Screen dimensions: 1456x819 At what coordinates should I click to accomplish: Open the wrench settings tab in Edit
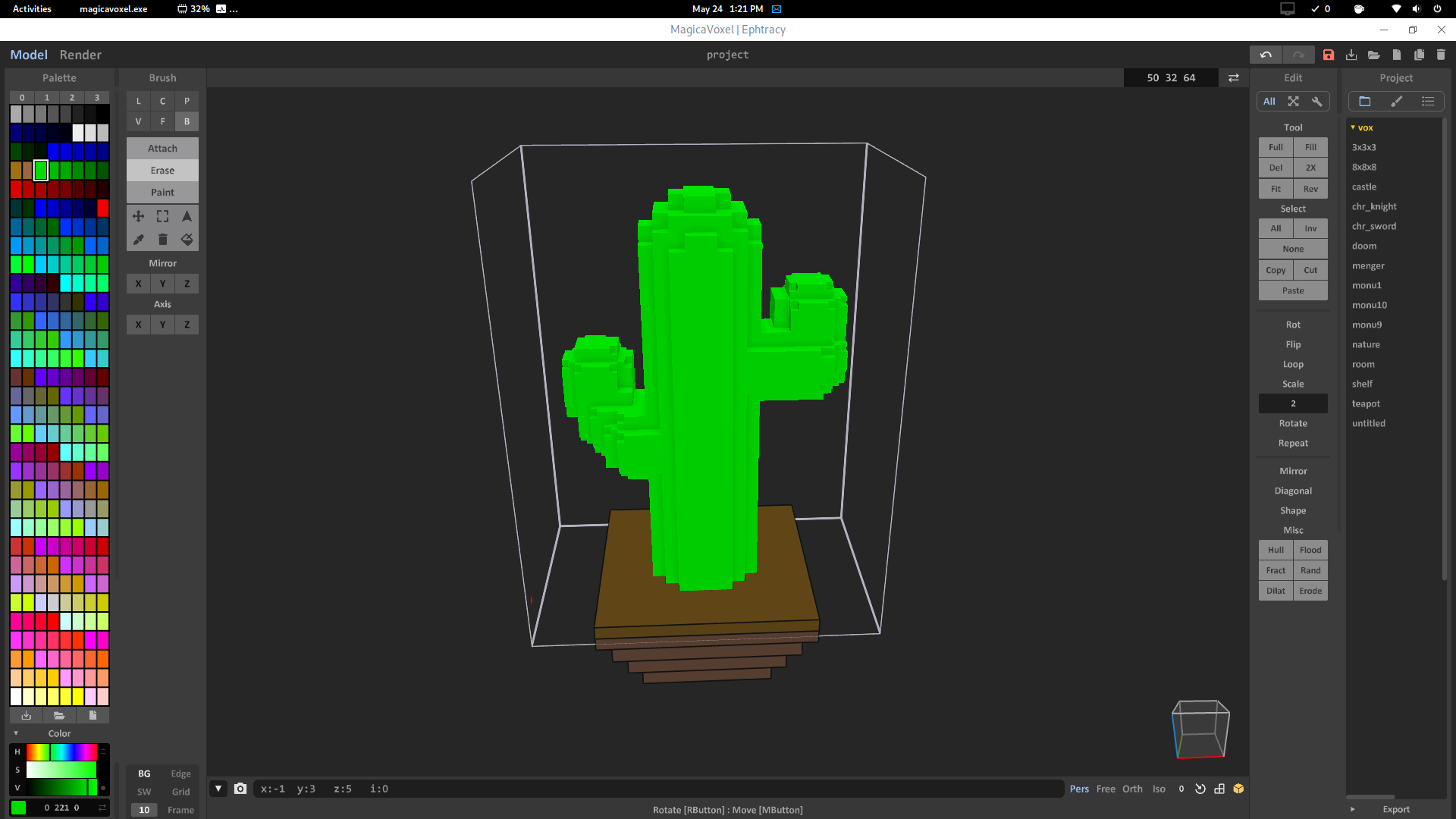1317,102
